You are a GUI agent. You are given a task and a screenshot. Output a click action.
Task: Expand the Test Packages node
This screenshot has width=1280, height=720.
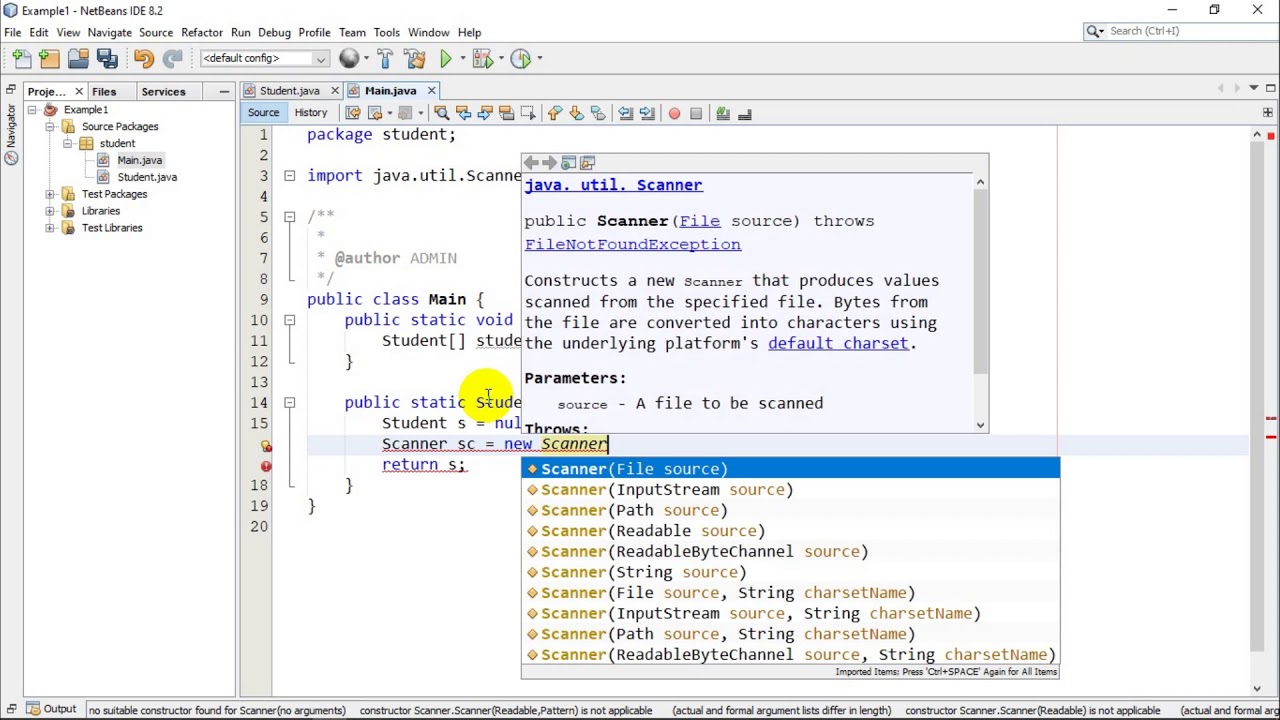(x=49, y=194)
